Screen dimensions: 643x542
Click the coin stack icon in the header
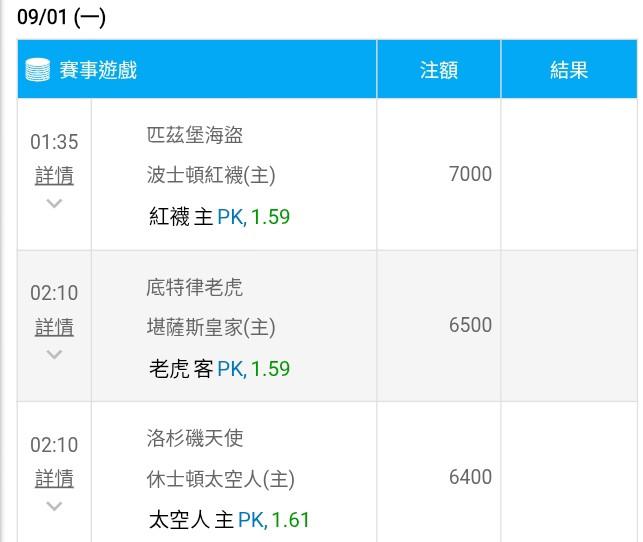38,70
